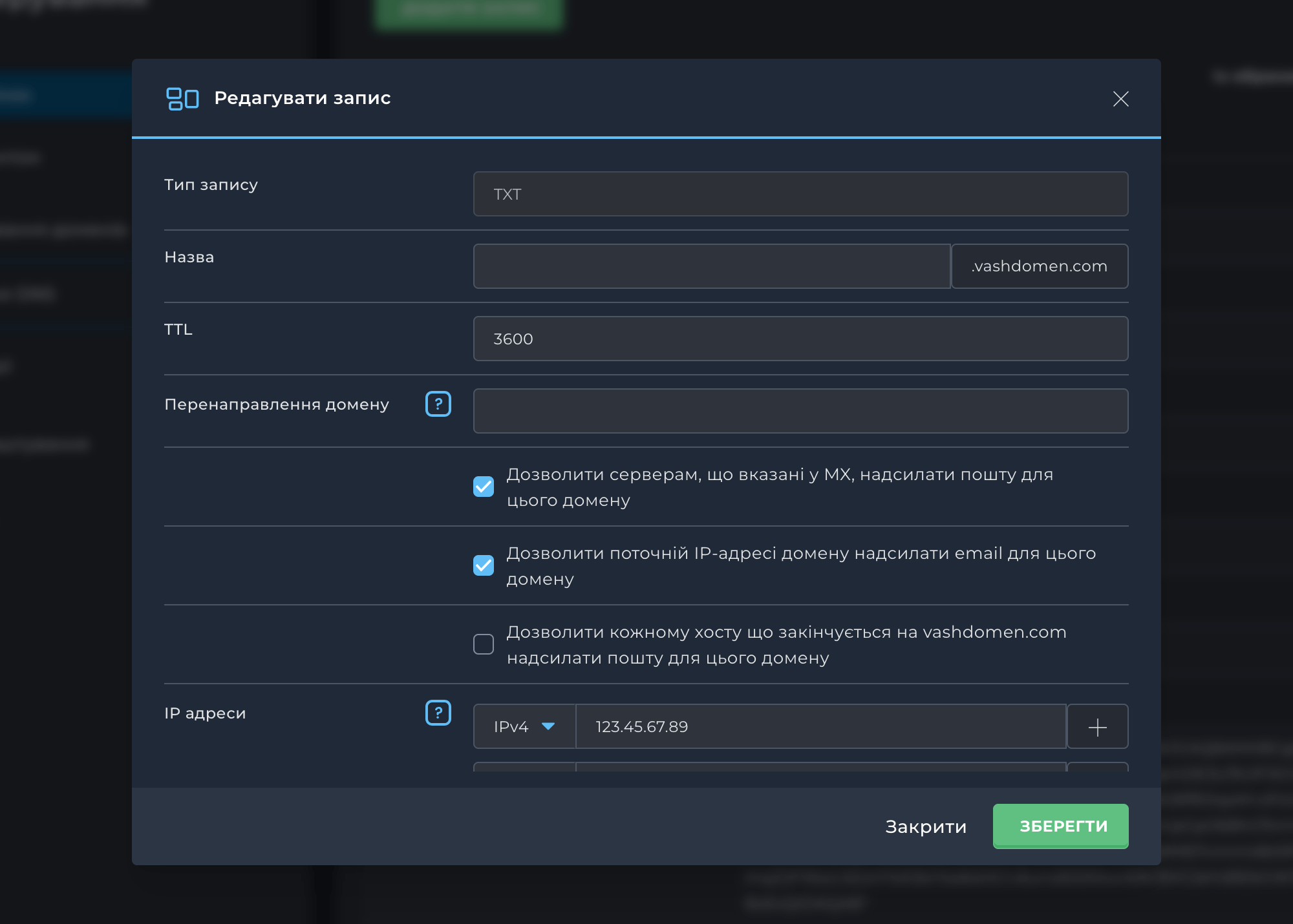This screenshot has height=924, width=1293.
Task: Open help for Перенаправлення домену
Action: point(438,404)
